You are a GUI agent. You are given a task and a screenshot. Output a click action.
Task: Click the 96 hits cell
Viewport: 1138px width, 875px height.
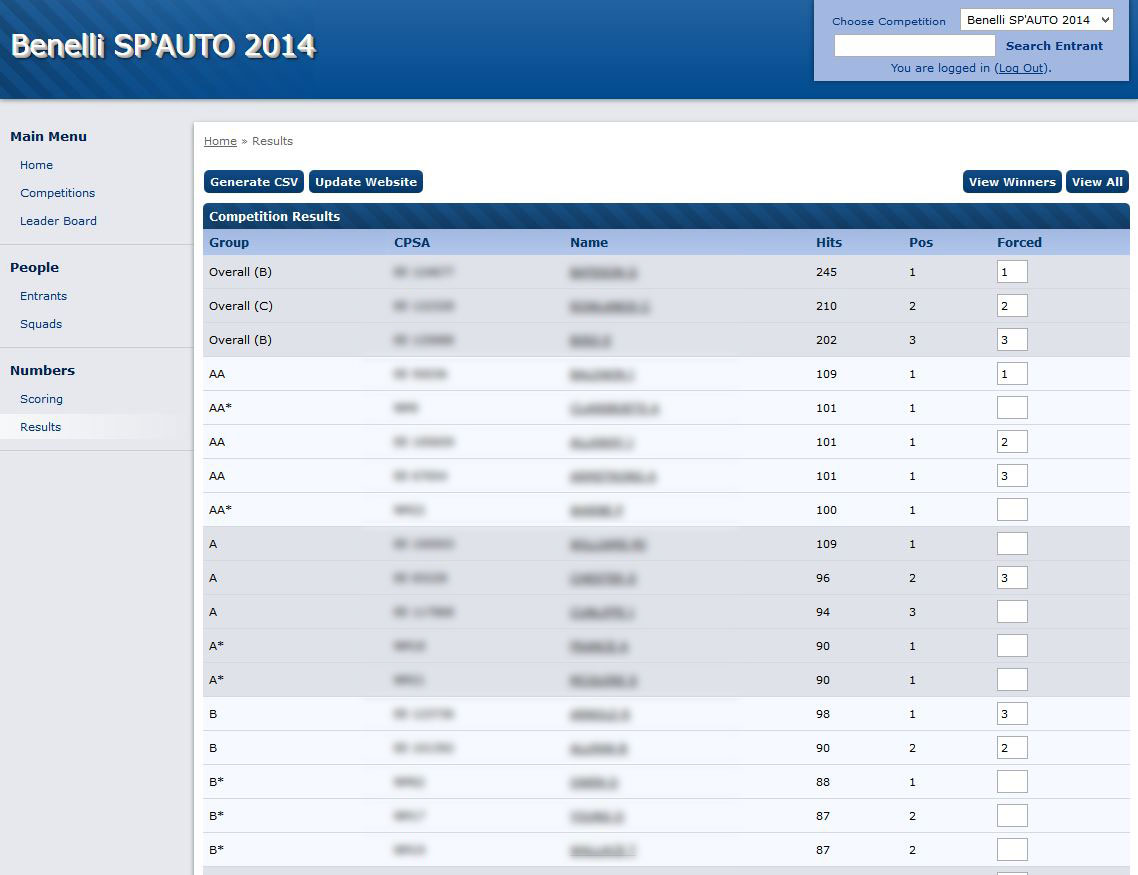tap(822, 578)
